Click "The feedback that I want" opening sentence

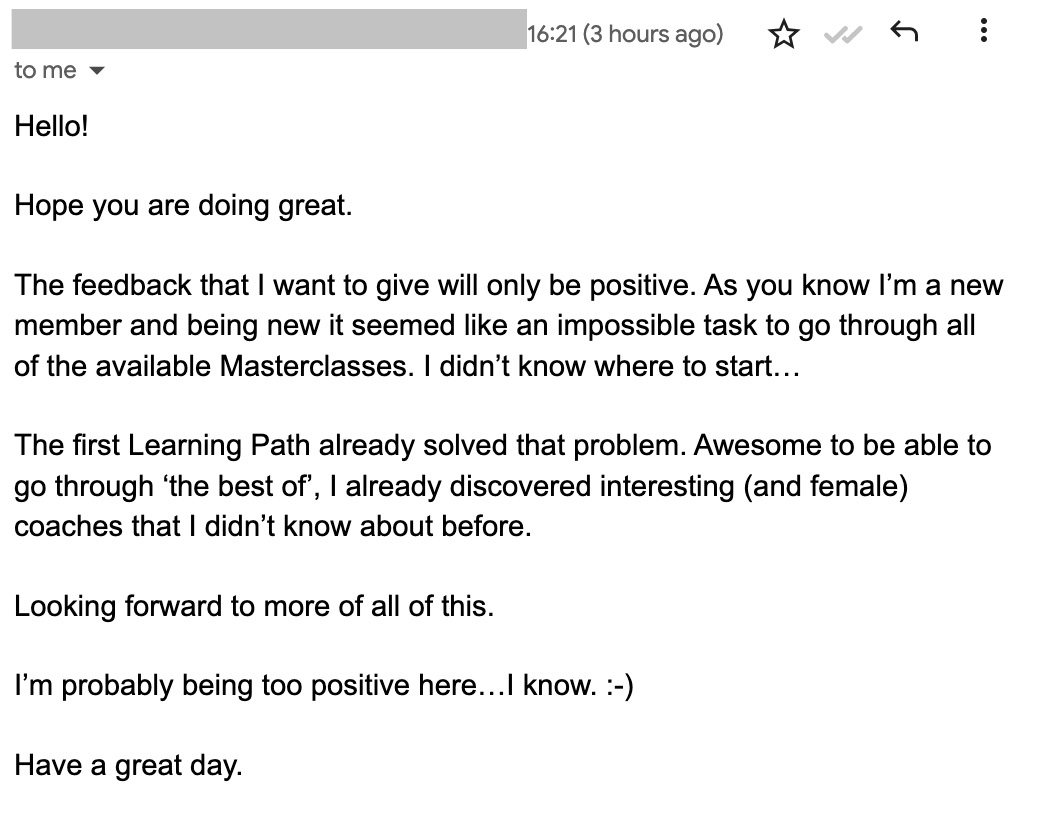(352, 286)
